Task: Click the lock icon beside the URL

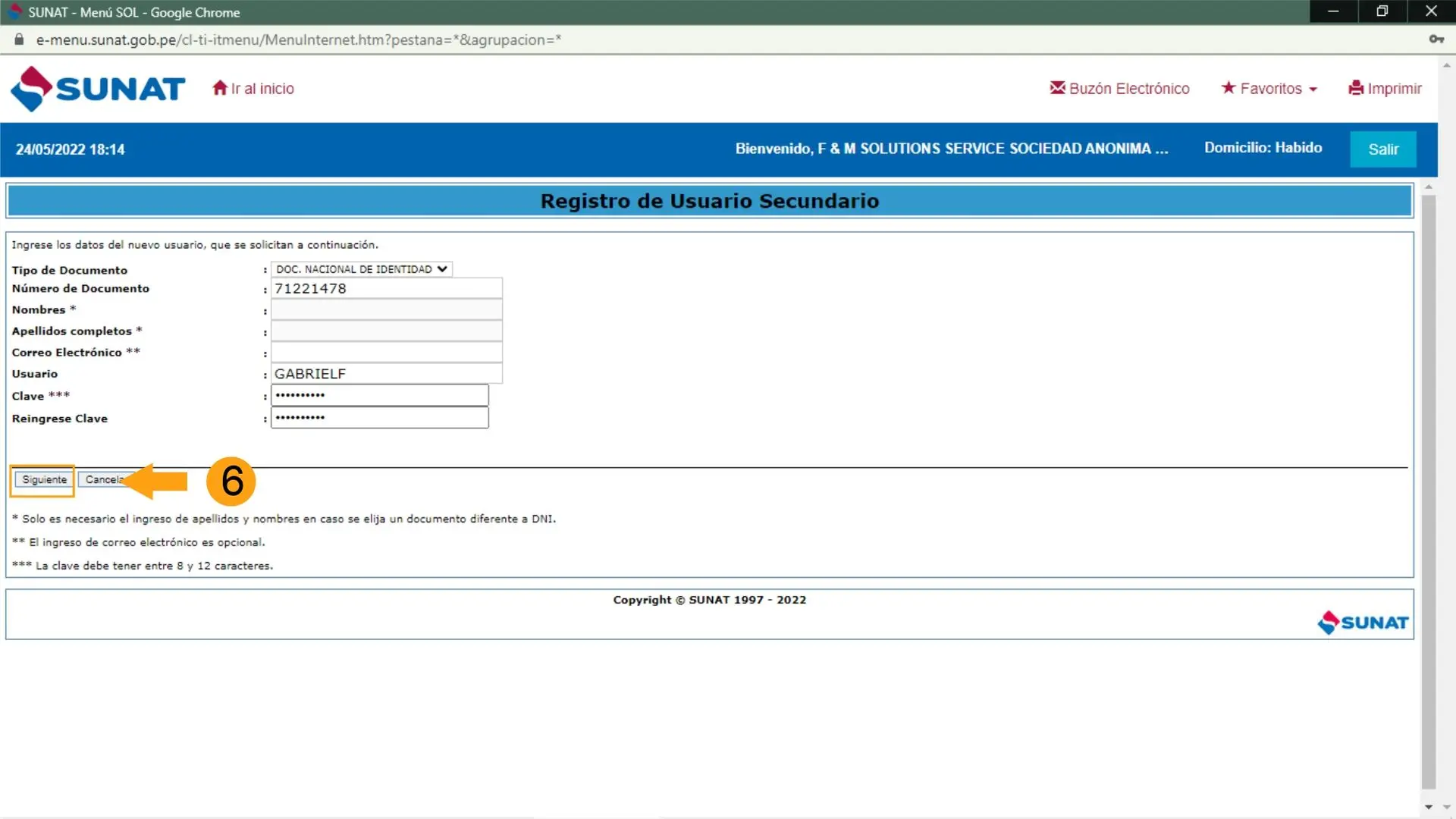Action: [x=19, y=39]
